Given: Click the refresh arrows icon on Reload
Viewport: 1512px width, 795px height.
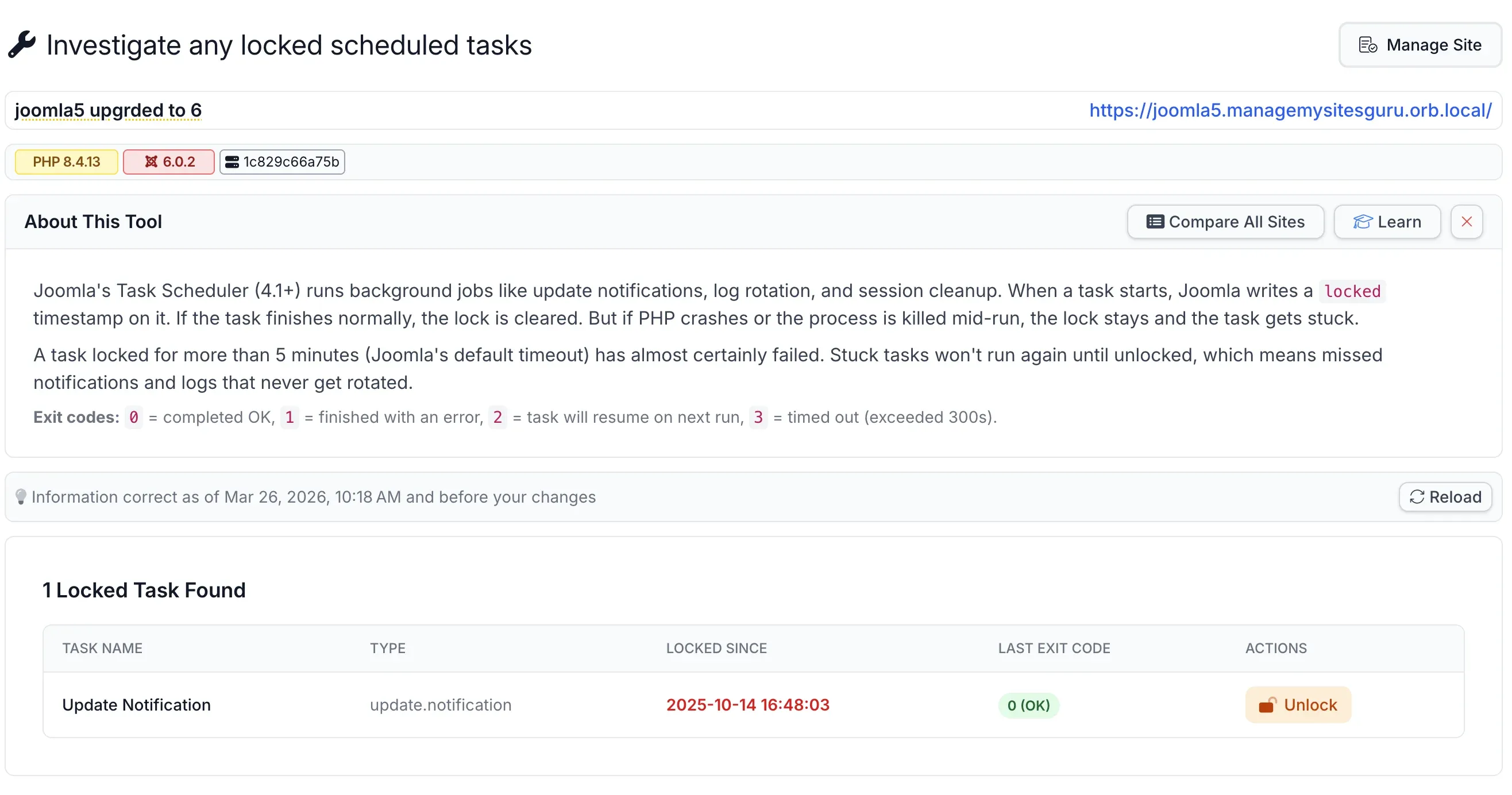Looking at the screenshot, I should click(x=1418, y=497).
